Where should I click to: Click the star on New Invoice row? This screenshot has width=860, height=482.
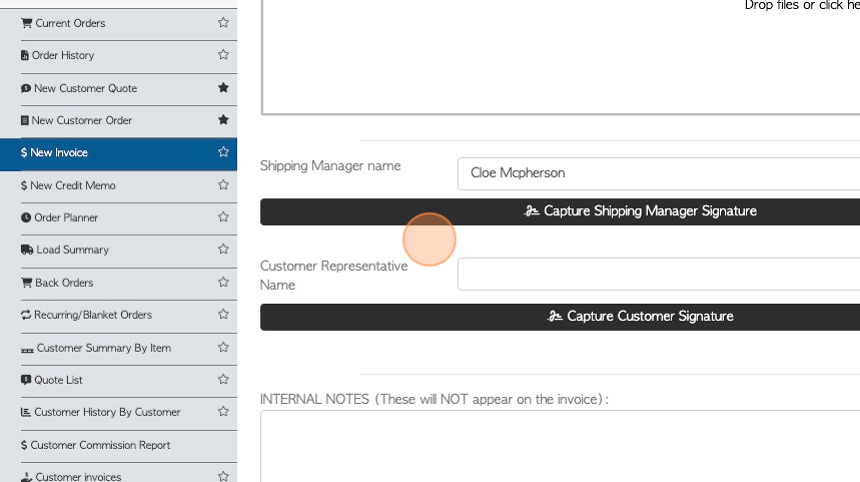click(223, 152)
